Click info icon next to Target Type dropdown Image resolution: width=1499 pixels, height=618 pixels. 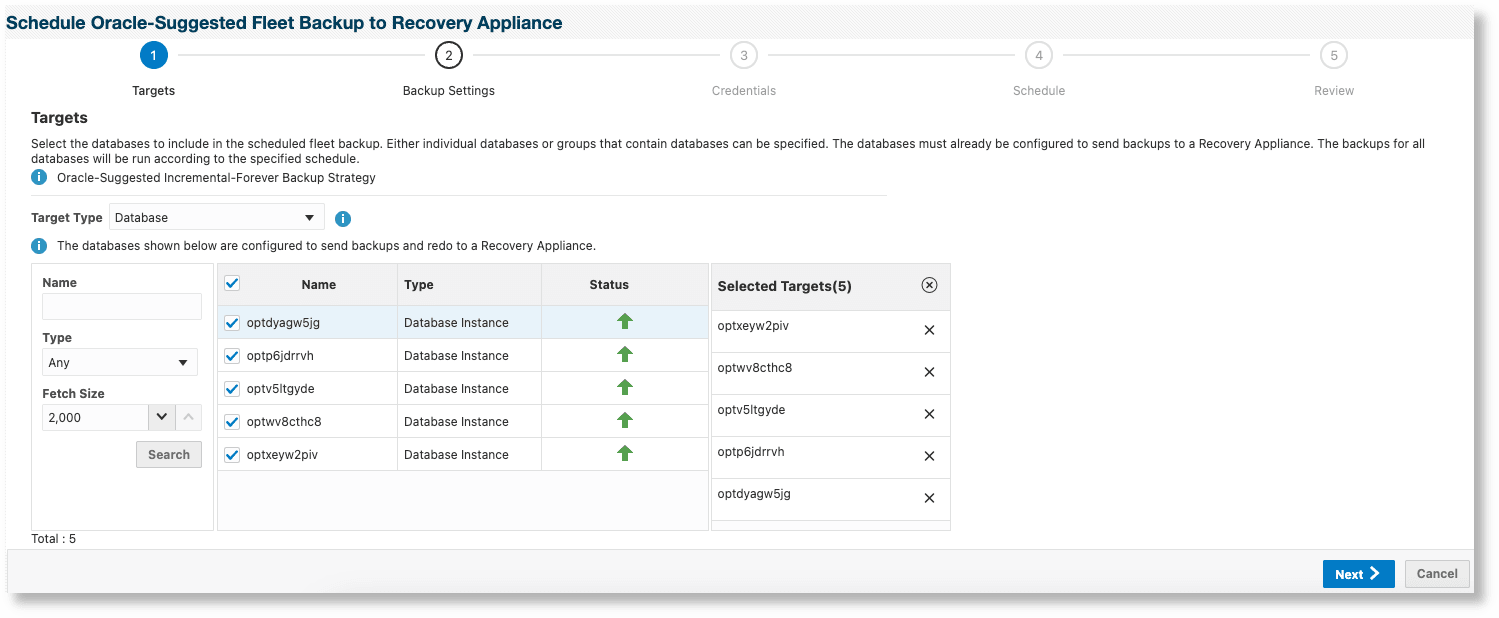pyautogui.click(x=343, y=219)
